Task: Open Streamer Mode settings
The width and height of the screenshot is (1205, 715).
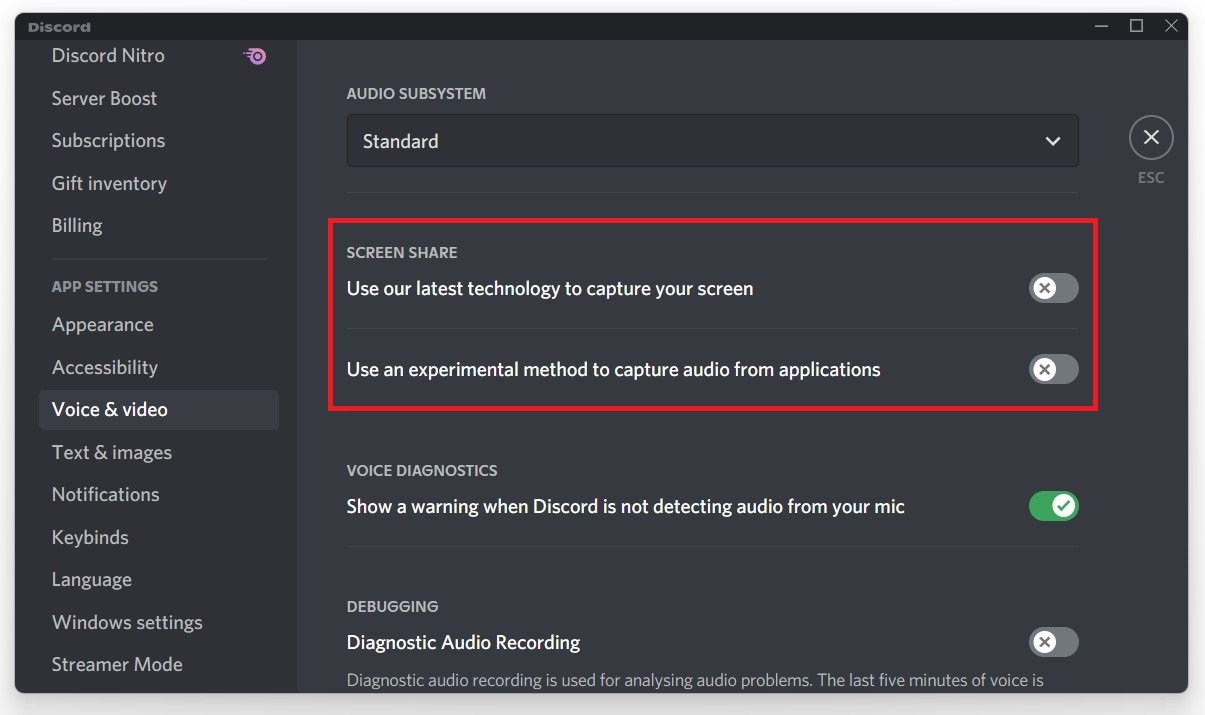Action: point(117,665)
